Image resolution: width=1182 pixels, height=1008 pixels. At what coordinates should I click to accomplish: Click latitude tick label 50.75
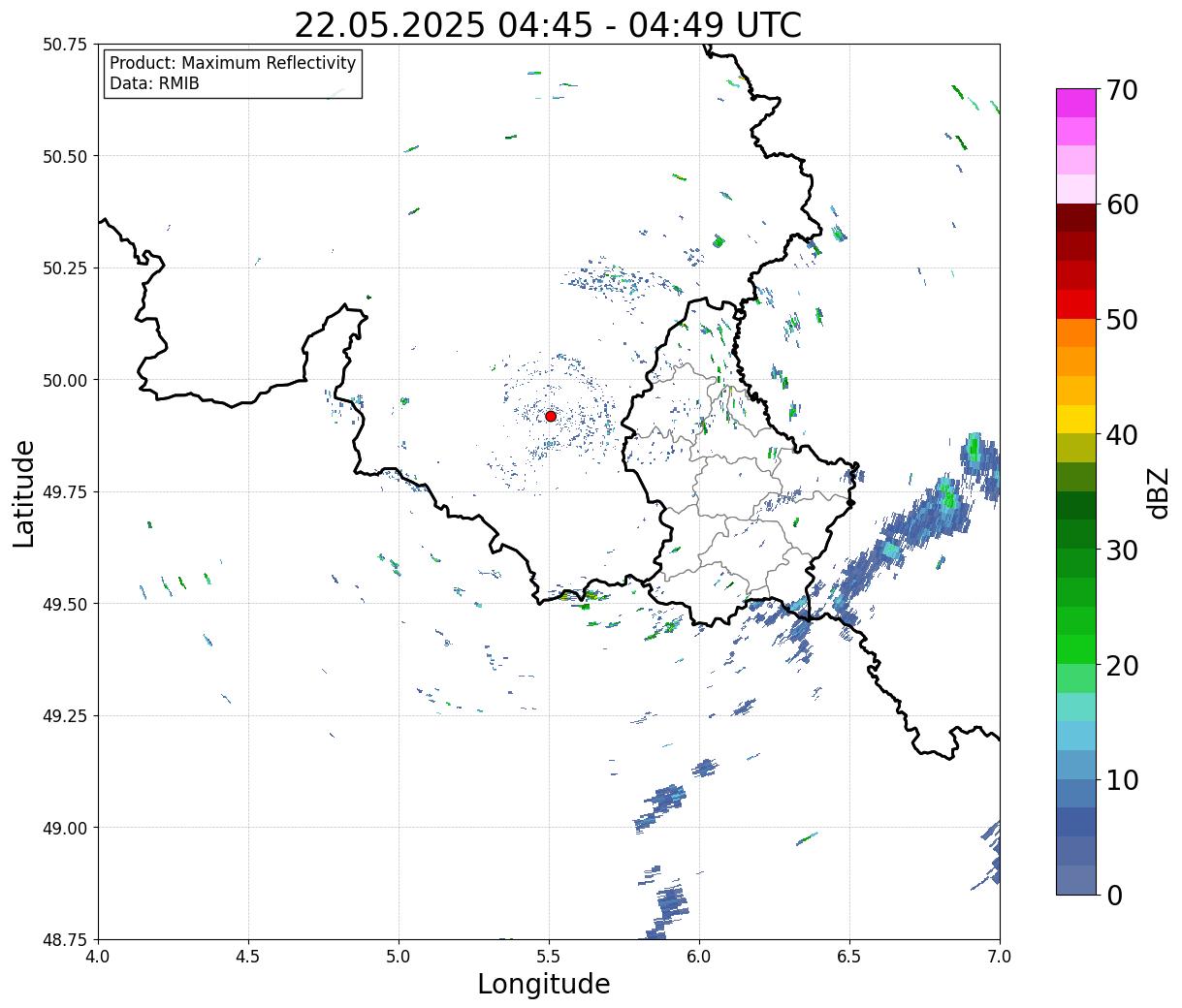click(65, 45)
